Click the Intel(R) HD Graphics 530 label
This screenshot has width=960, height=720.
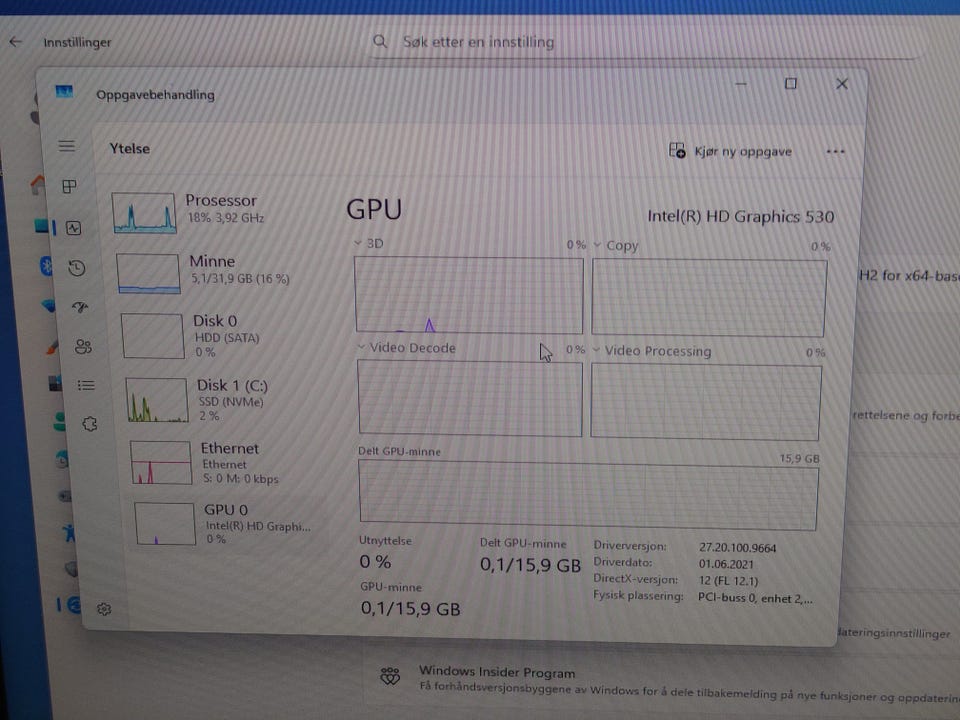click(741, 217)
